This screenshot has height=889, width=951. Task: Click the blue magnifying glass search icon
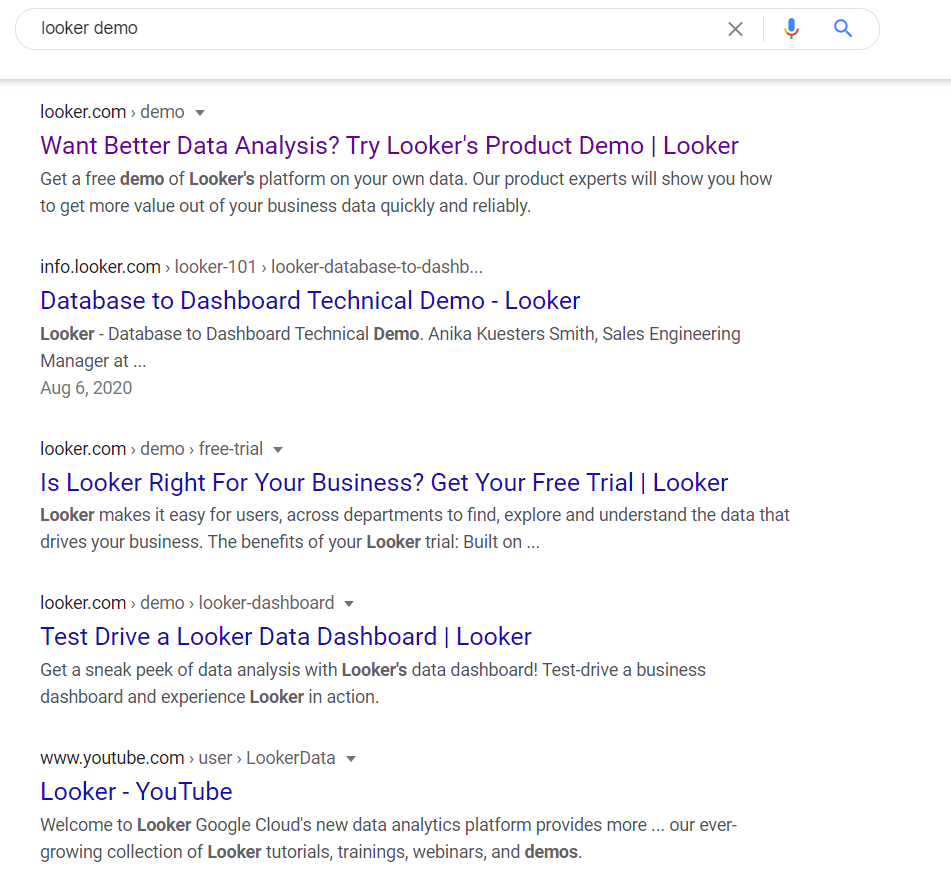(842, 28)
